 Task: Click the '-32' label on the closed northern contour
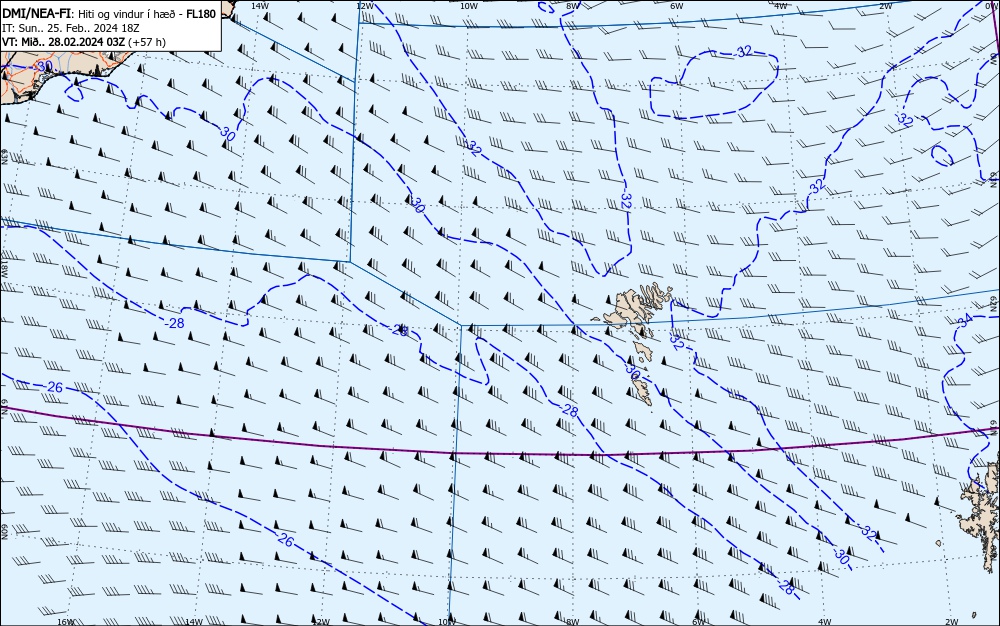tap(744, 52)
